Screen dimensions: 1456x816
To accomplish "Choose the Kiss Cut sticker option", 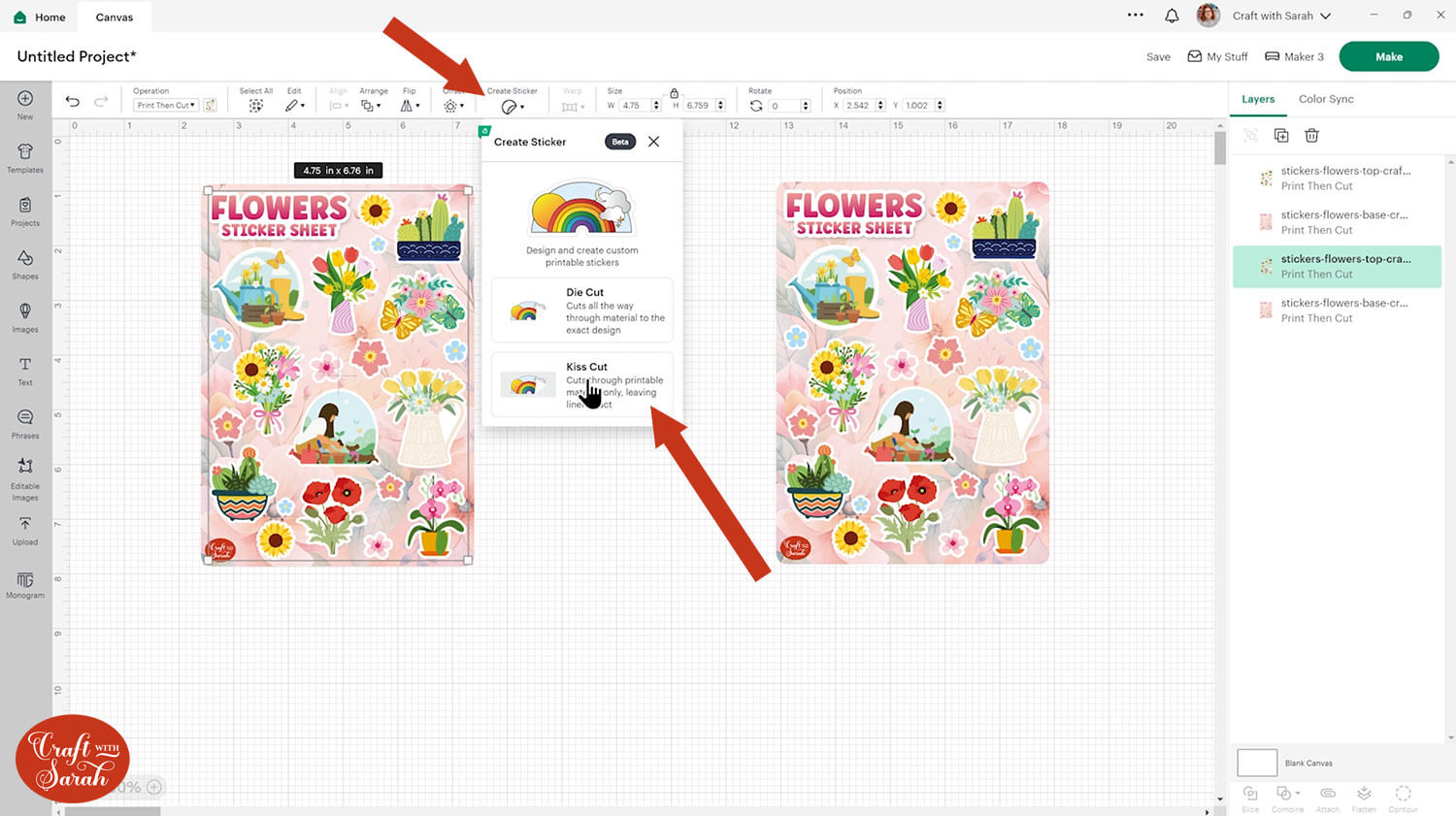I will click(x=582, y=385).
